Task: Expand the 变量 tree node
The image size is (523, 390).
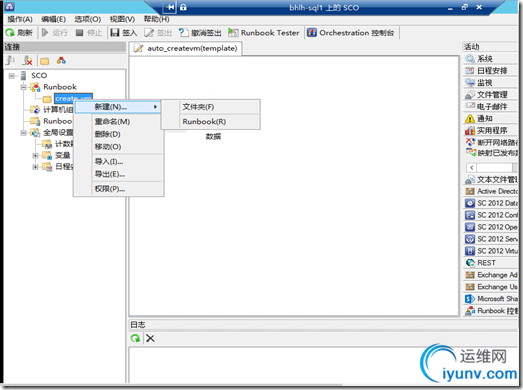Action: click(x=35, y=155)
